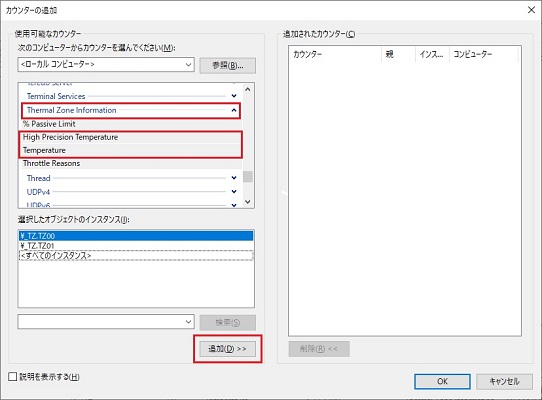Confirm with the OK button

pyautogui.click(x=442, y=381)
